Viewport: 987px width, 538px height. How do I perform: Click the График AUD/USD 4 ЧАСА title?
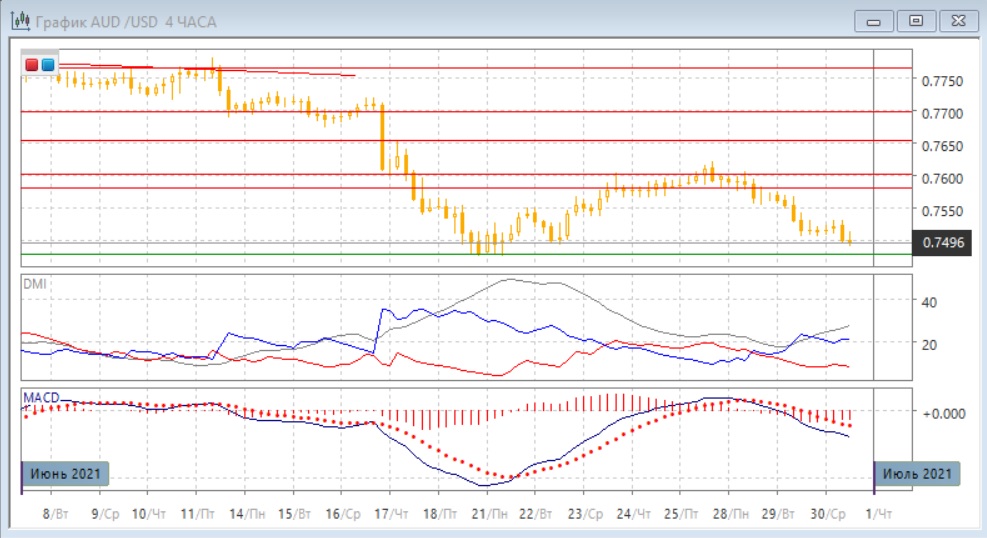(x=125, y=21)
